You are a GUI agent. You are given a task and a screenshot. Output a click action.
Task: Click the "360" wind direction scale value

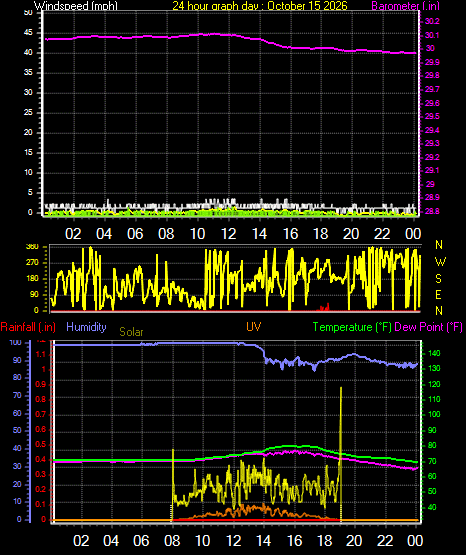[x=32, y=247]
